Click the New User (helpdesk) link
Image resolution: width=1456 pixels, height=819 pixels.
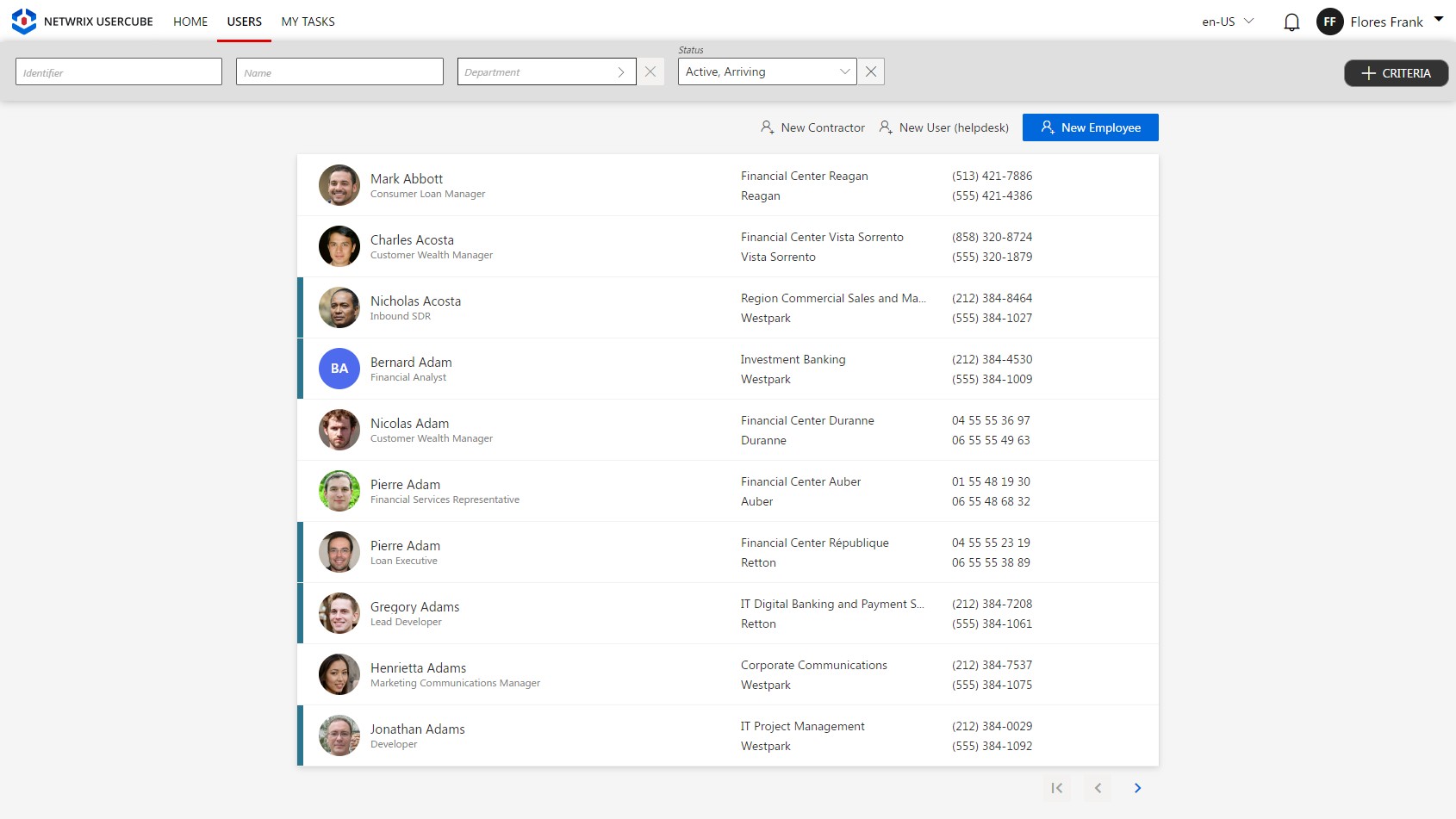click(943, 127)
